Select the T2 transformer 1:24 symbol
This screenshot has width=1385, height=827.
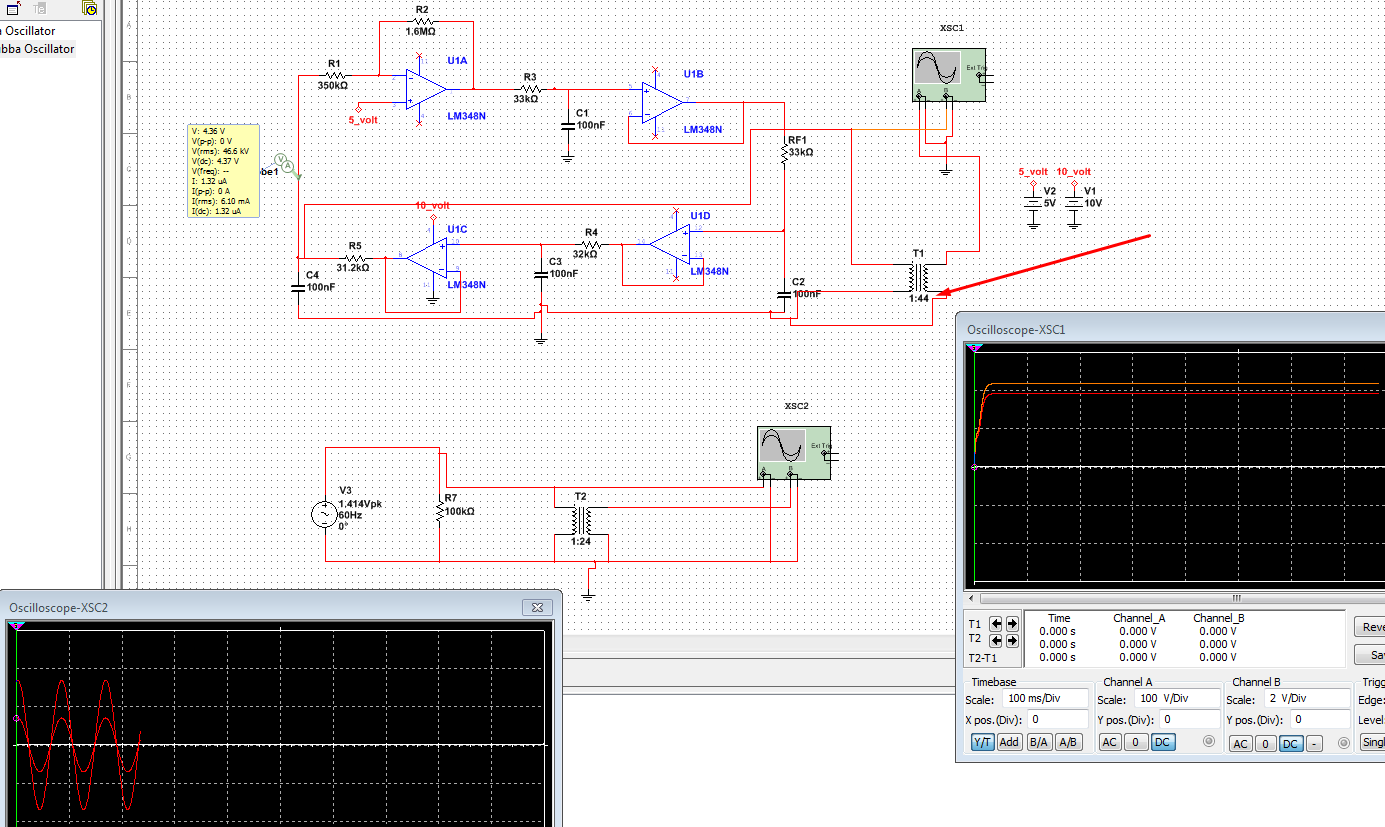pos(581,521)
